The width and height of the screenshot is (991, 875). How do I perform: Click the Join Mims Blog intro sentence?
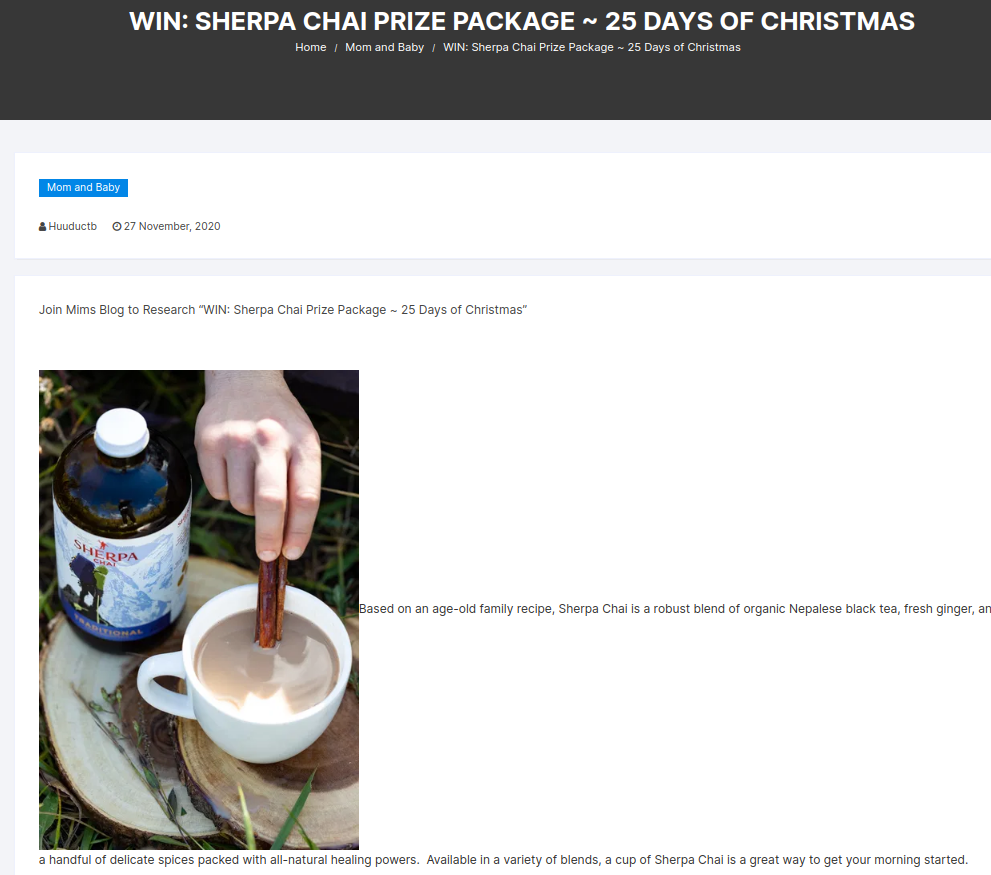coord(283,310)
